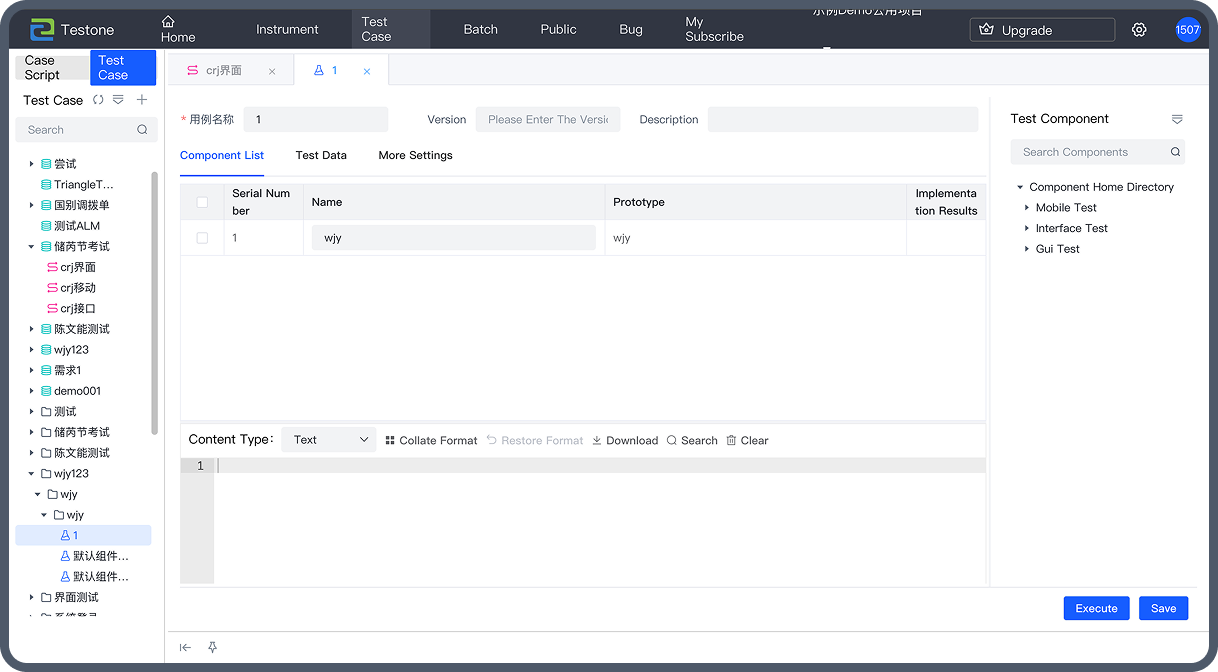Viewport: 1218px width, 672px height.
Task: Open the Batch menu in top navigation
Action: 480,29
